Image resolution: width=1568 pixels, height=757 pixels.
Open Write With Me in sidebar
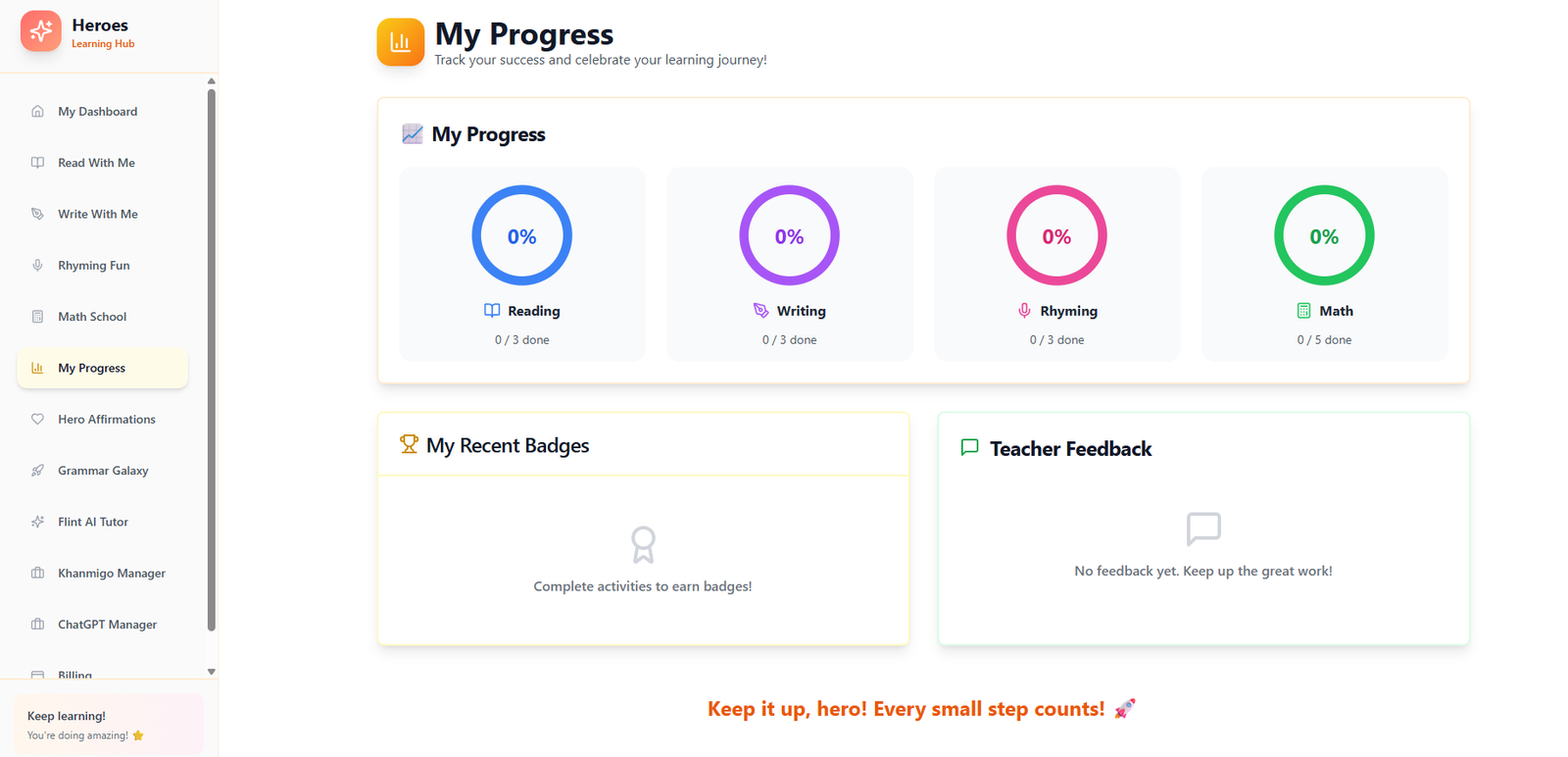pyautogui.click(x=97, y=214)
